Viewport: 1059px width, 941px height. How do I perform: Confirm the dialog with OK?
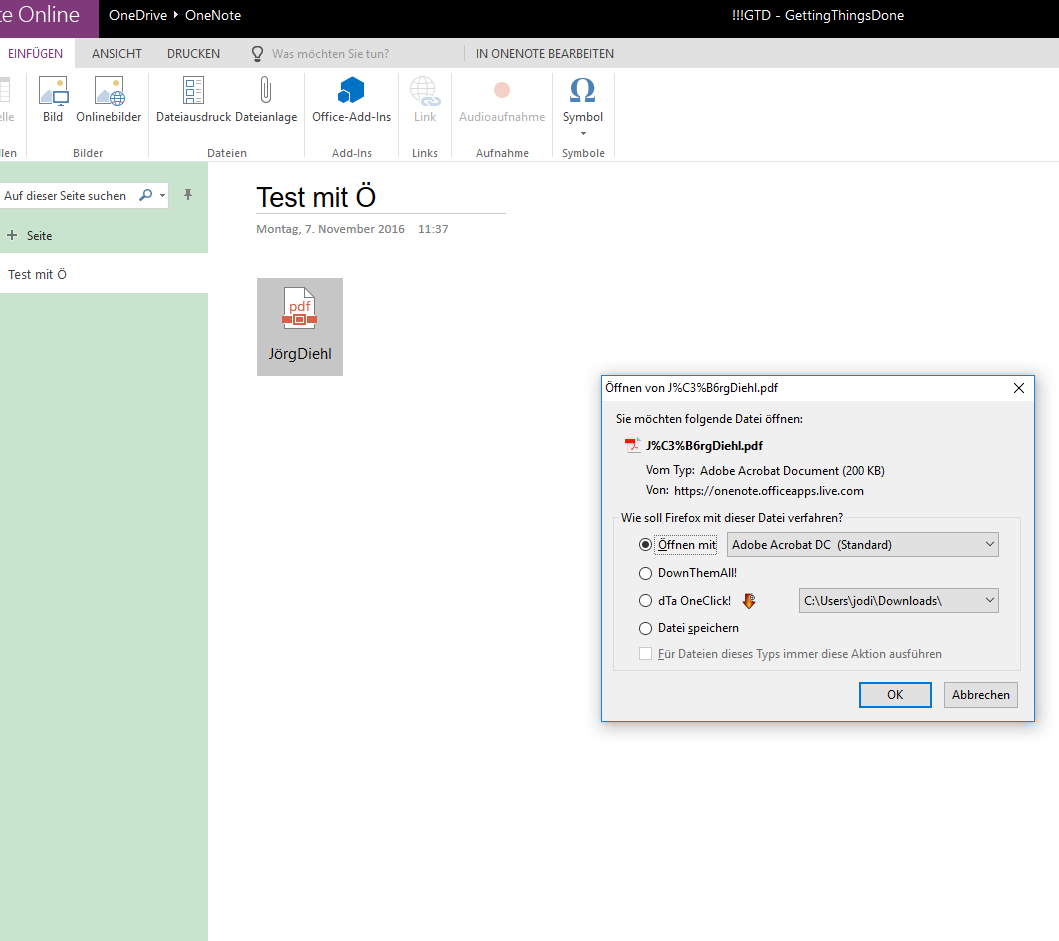pyautogui.click(x=895, y=695)
